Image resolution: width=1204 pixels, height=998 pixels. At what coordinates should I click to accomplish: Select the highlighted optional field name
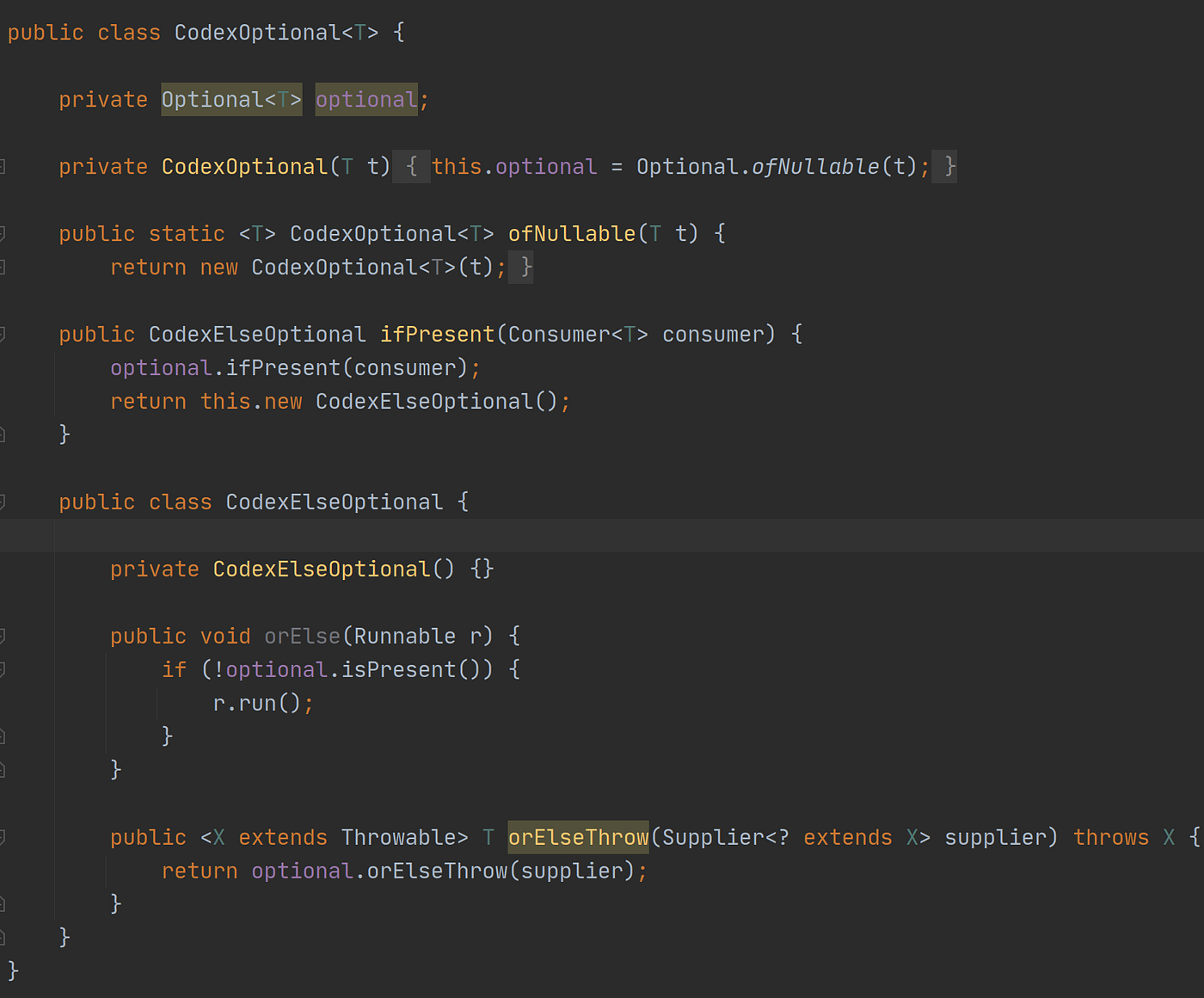click(x=365, y=99)
